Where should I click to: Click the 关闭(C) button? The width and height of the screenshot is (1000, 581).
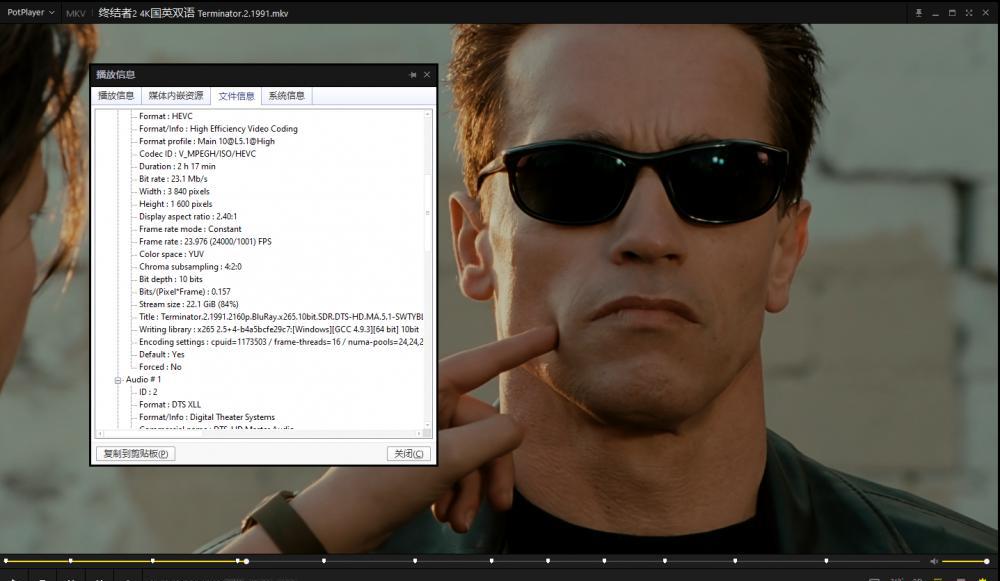pyautogui.click(x=409, y=453)
